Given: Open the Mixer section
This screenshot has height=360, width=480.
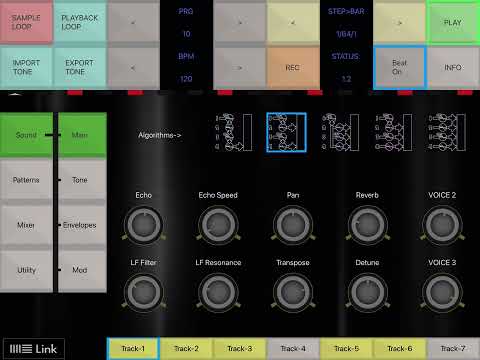Looking at the screenshot, I should 26,225.
